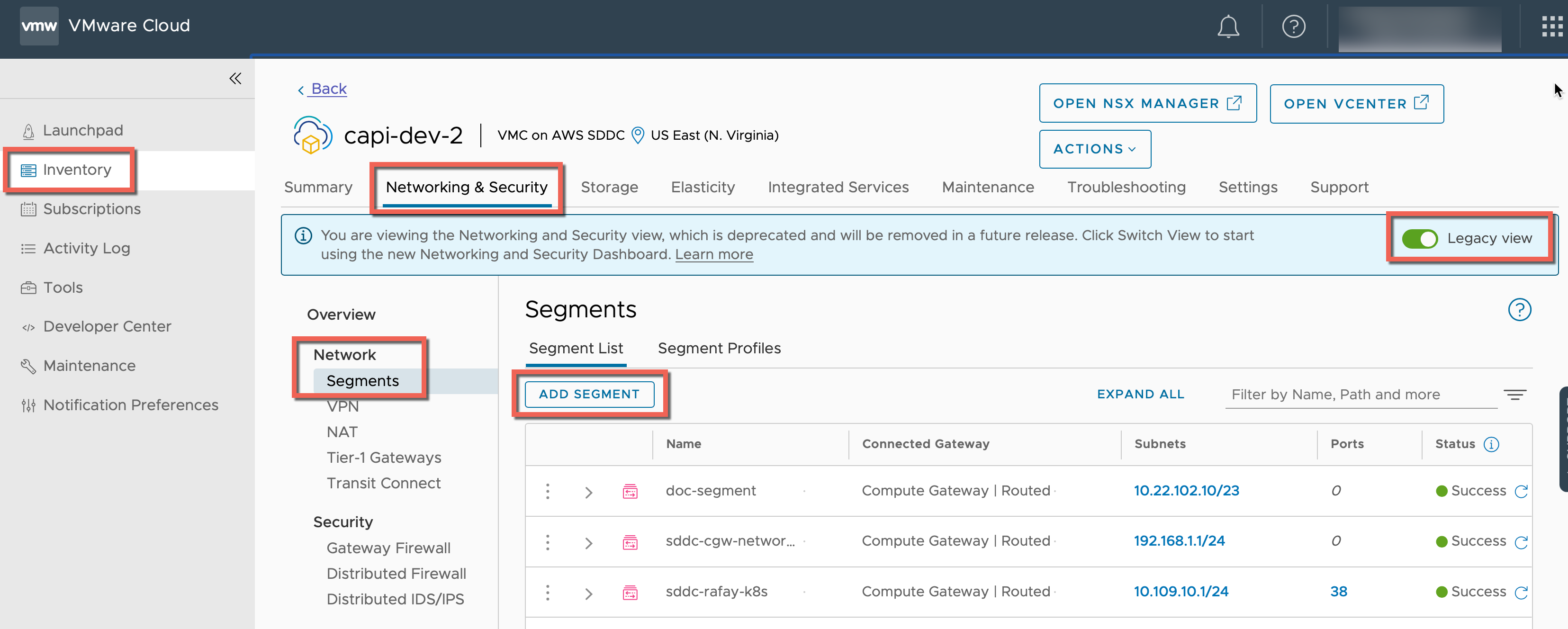Image resolution: width=1568 pixels, height=629 pixels.
Task: Open the Support tab
Action: pyautogui.click(x=1339, y=188)
